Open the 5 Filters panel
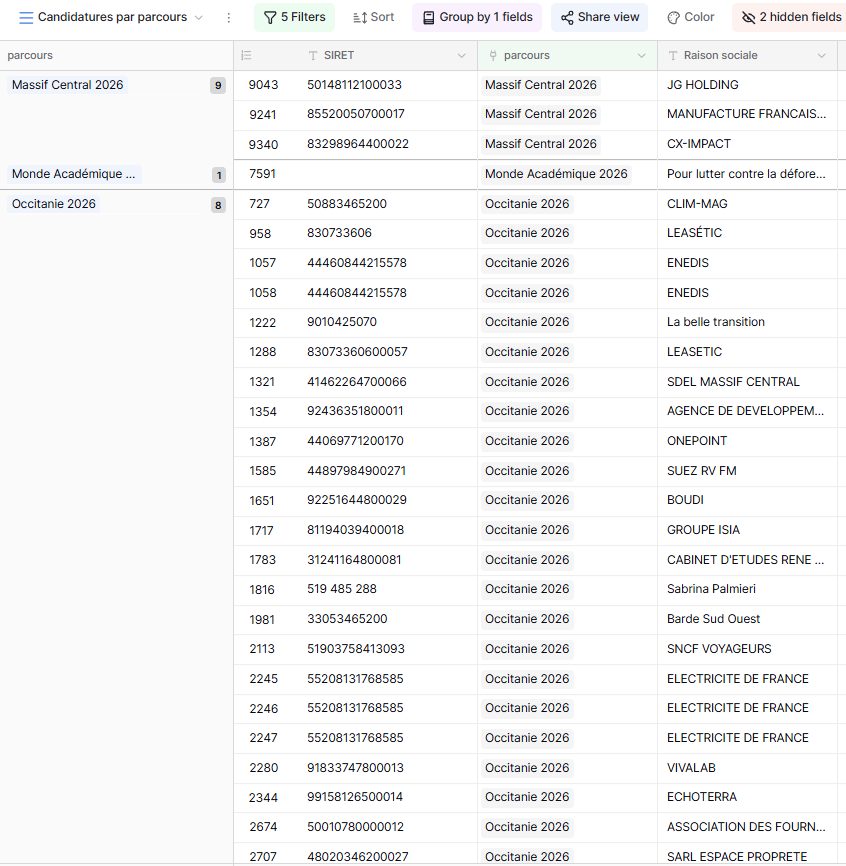Image resolution: width=846 pixels, height=866 pixels. (294, 17)
